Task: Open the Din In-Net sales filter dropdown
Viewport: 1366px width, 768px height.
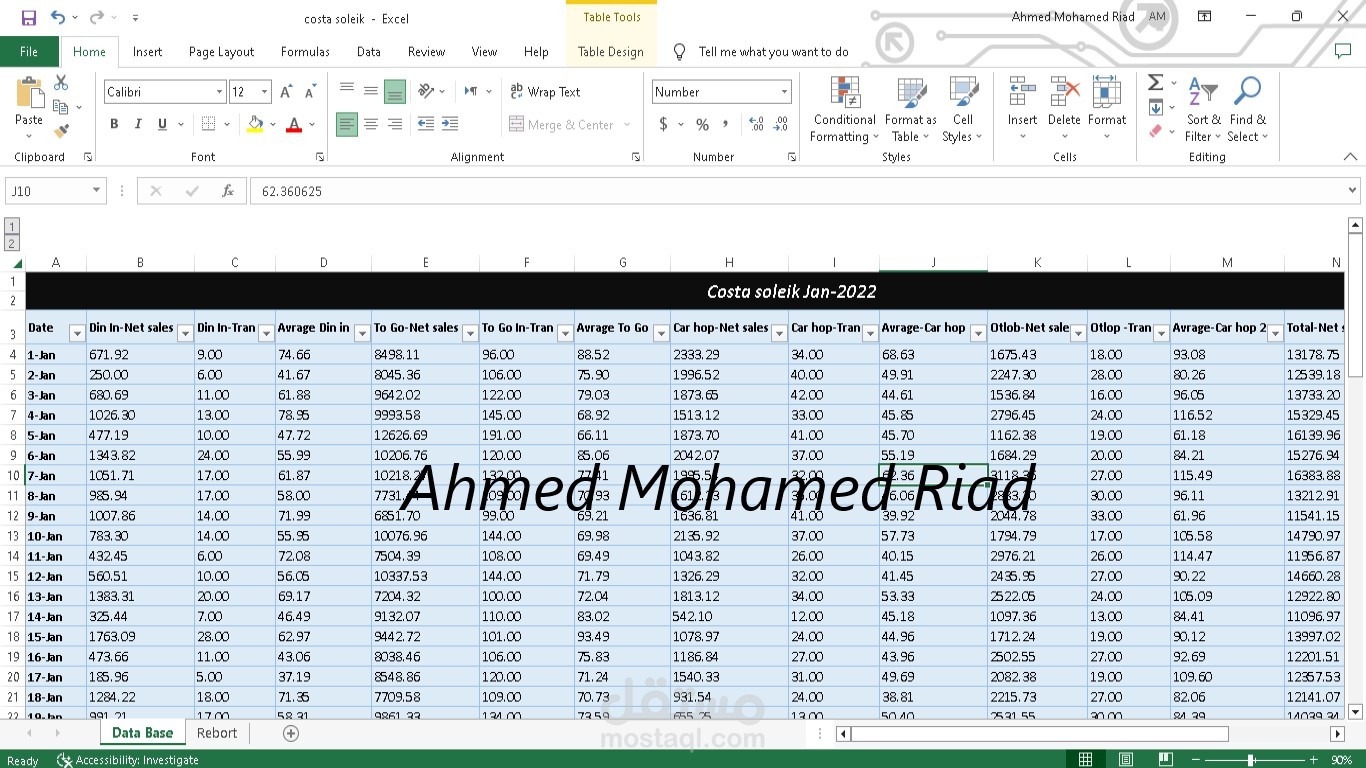Action: click(x=185, y=334)
